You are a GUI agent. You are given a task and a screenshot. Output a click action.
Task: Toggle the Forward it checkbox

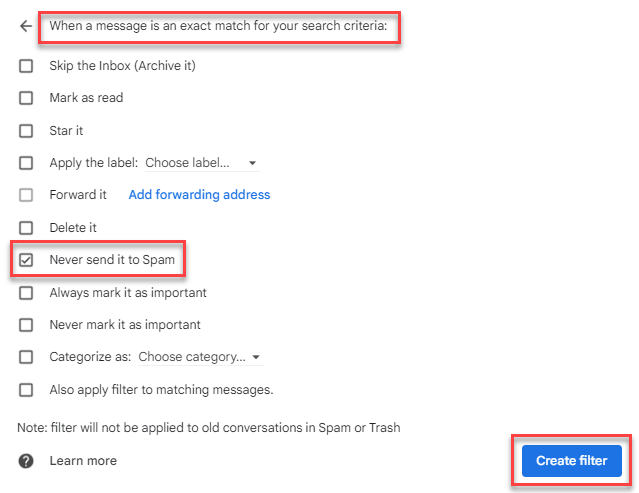[26, 195]
